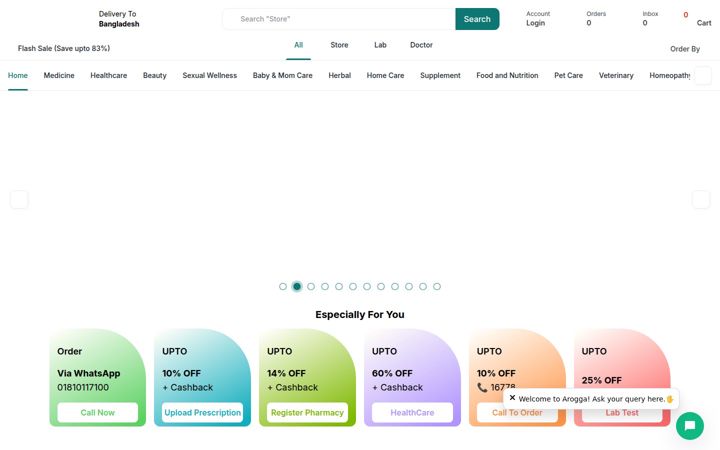Click the Upload Prescription button
This screenshot has height=450, width=720.
(202, 412)
